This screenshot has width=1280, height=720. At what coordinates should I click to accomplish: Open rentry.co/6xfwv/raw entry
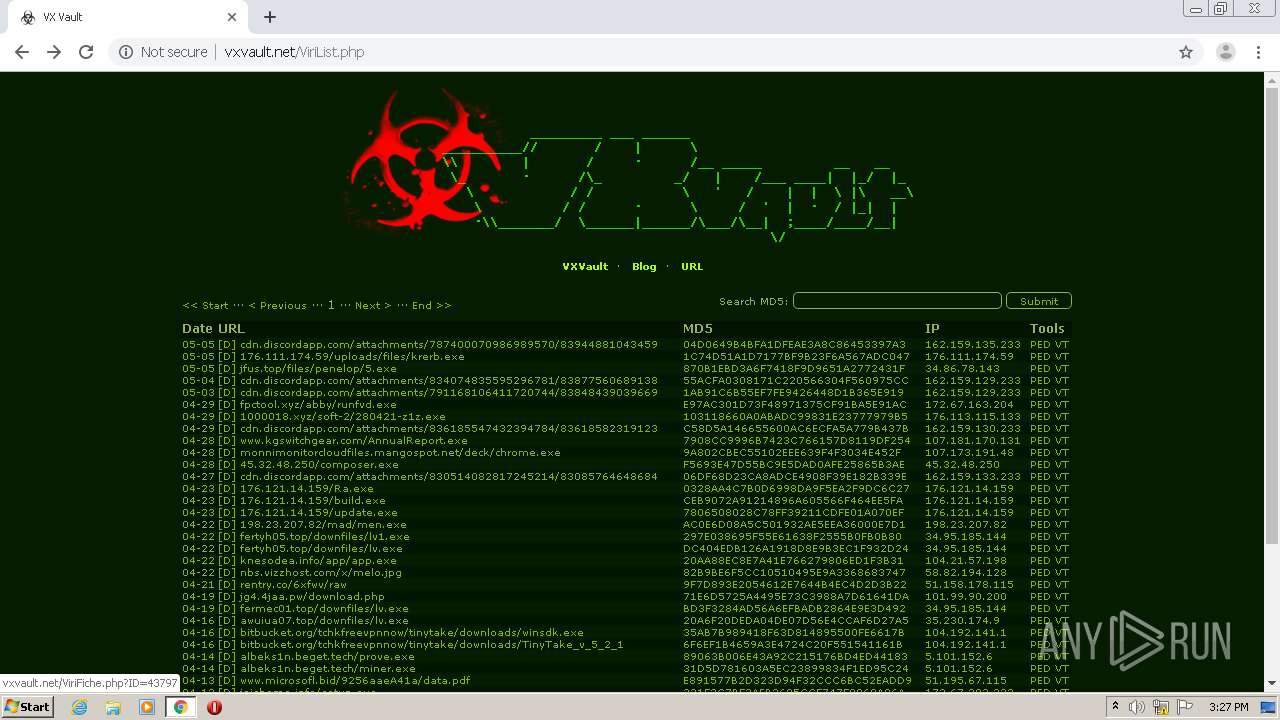click(293, 585)
